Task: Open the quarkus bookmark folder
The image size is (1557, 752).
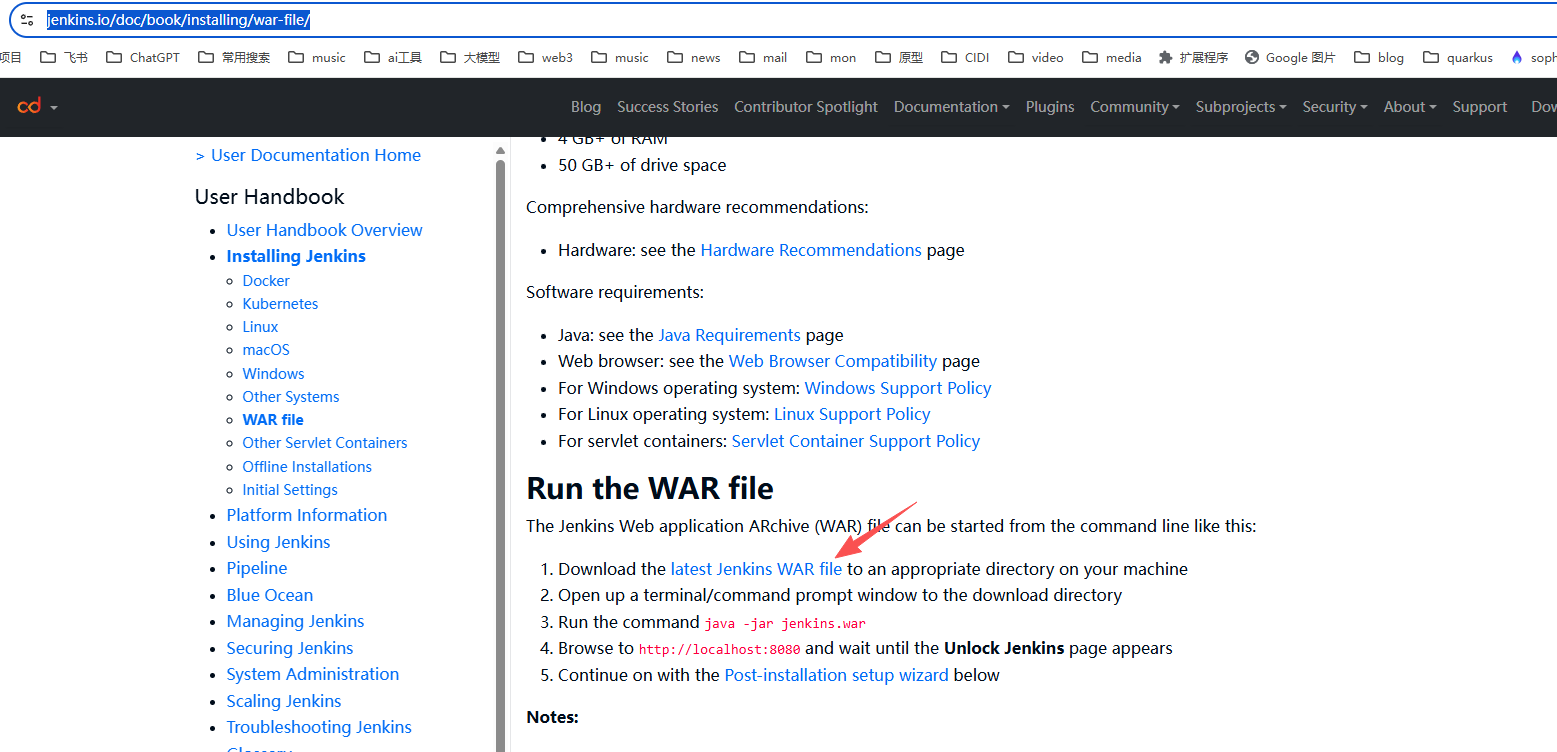Action: tap(1458, 58)
